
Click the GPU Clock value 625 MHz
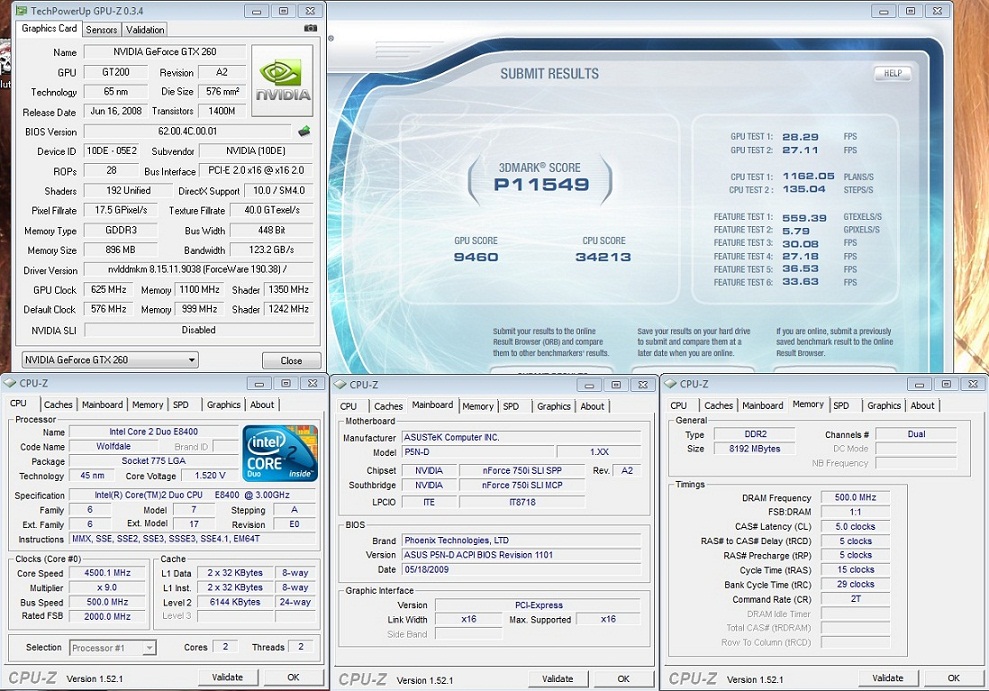tap(108, 290)
